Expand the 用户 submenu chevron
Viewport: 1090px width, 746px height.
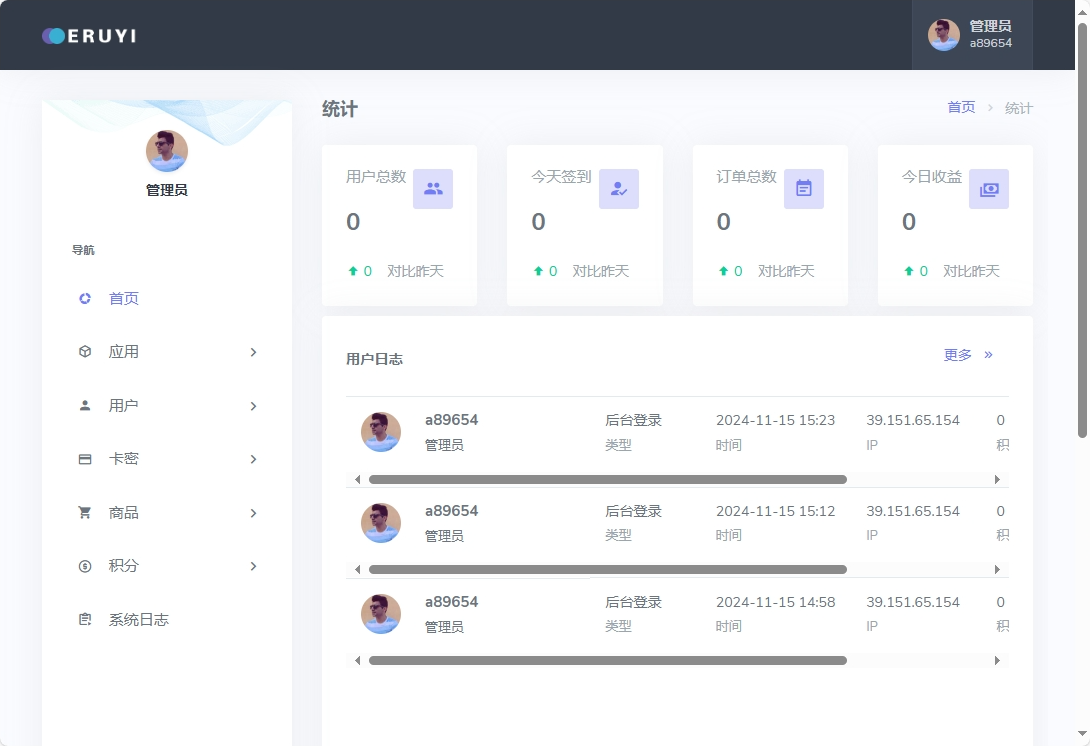click(253, 406)
